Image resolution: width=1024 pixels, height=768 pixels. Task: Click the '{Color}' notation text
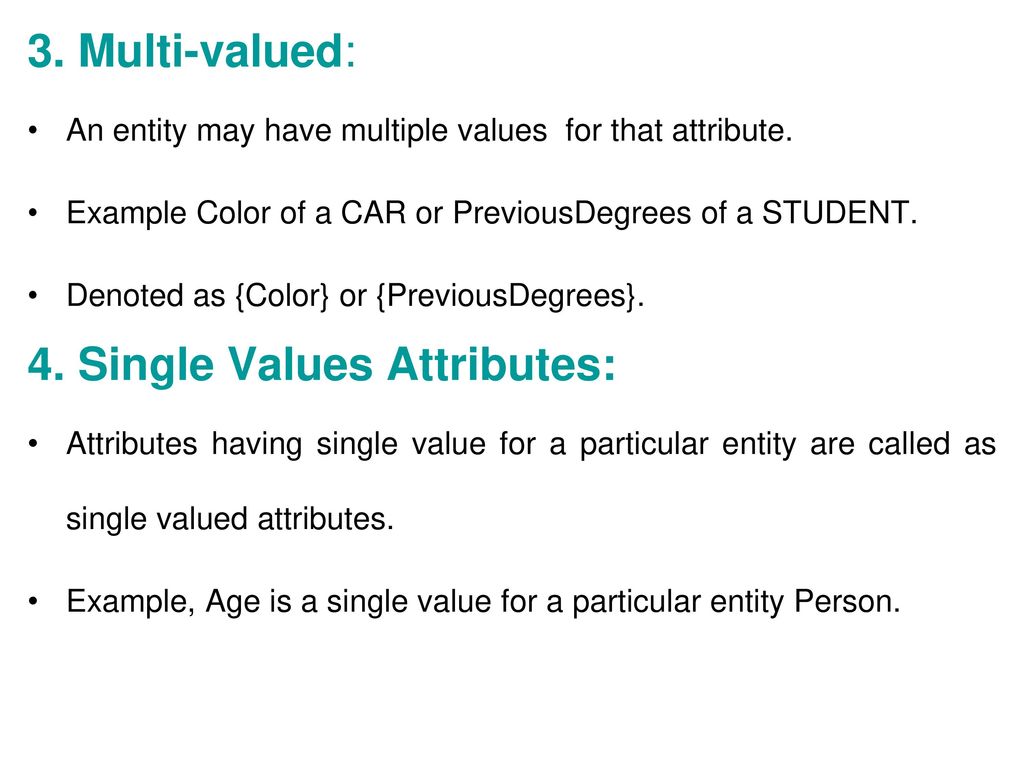click(x=281, y=296)
